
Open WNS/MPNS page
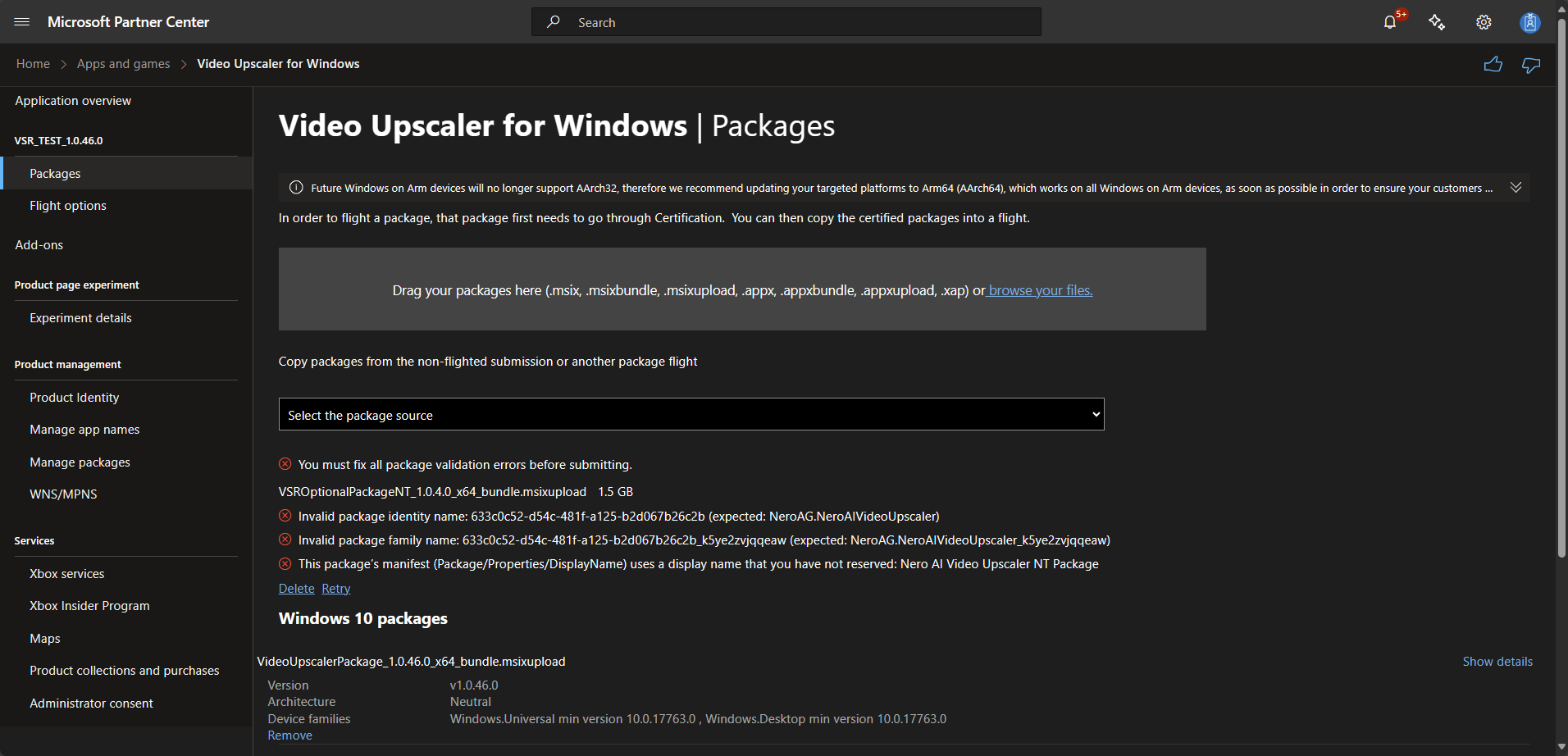click(63, 494)
